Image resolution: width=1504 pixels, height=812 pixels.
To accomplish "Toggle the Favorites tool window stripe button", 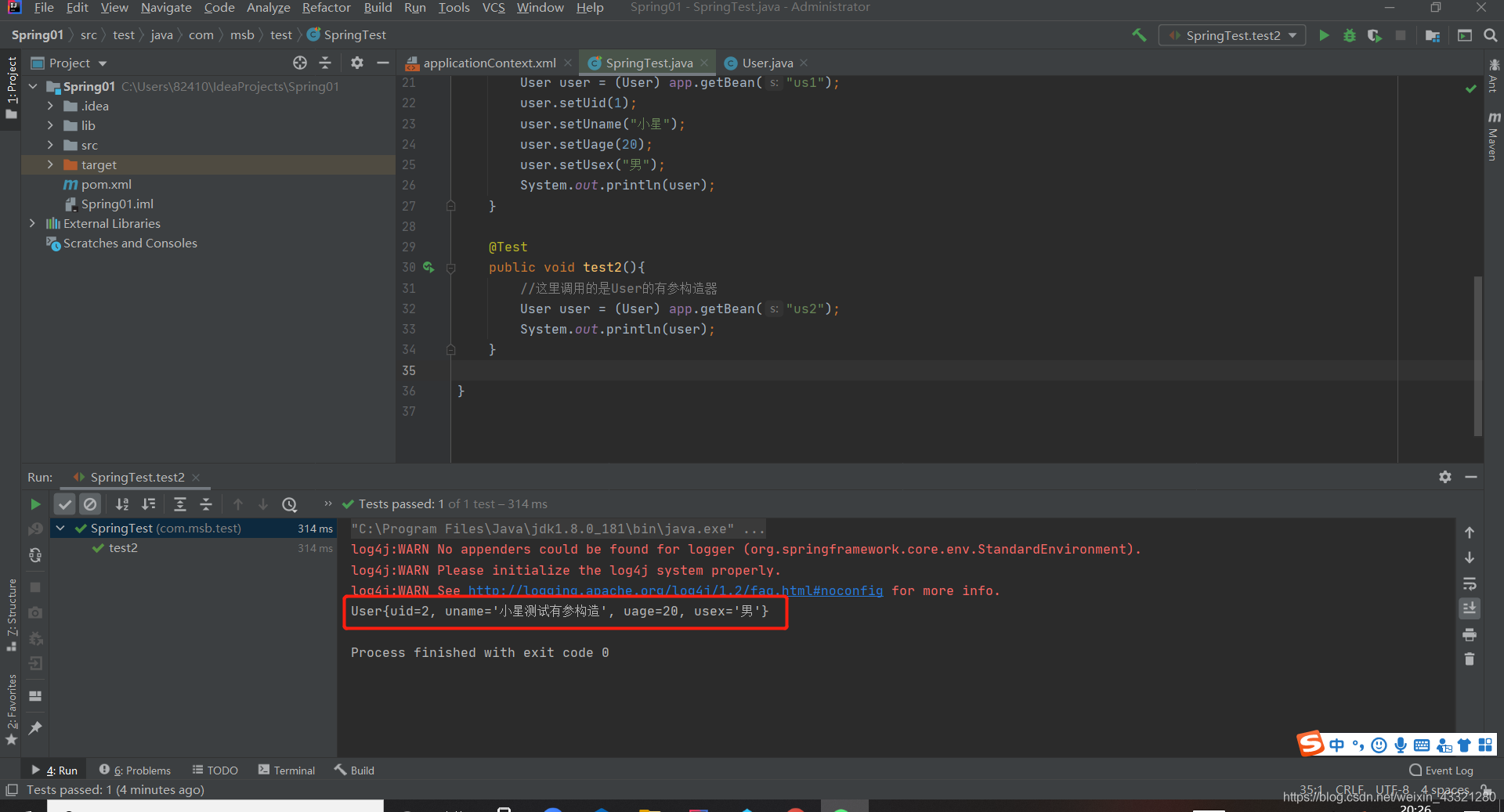I will [x=11, y=709].
